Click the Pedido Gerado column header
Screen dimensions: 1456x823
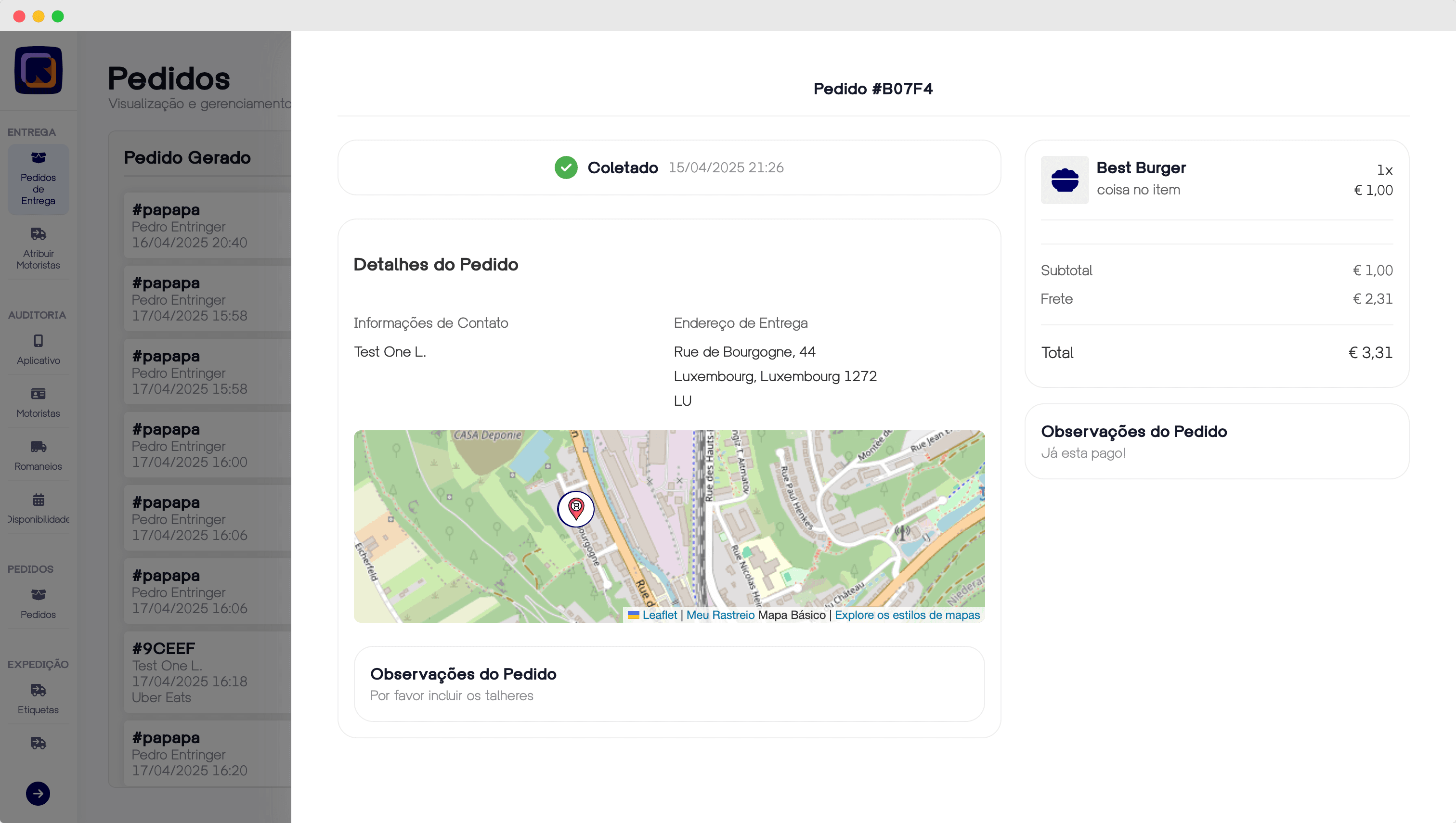(x=187, y=158)
